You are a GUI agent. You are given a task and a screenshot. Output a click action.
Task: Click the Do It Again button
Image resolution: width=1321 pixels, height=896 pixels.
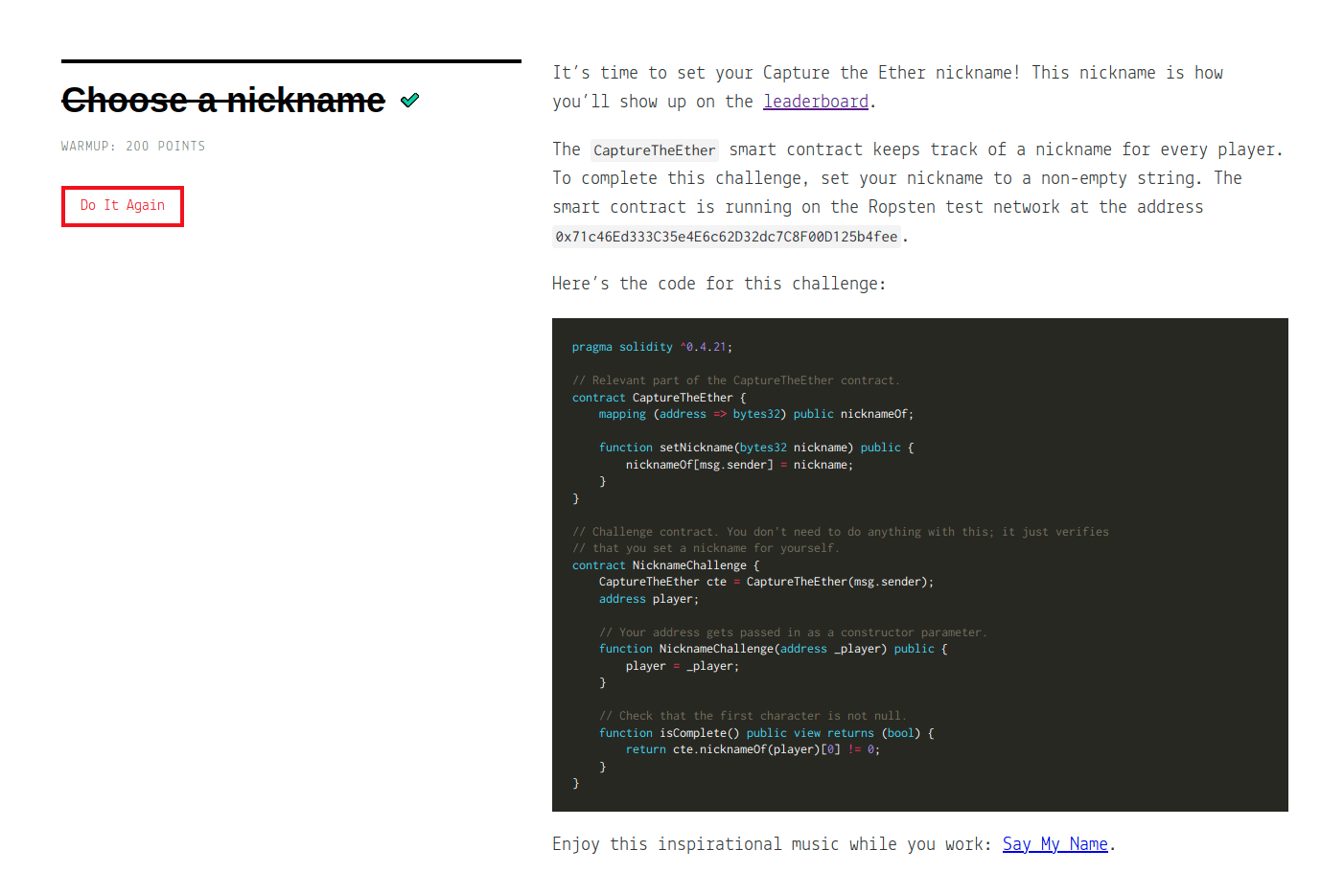pyautogui.click(x=123, y=206)
